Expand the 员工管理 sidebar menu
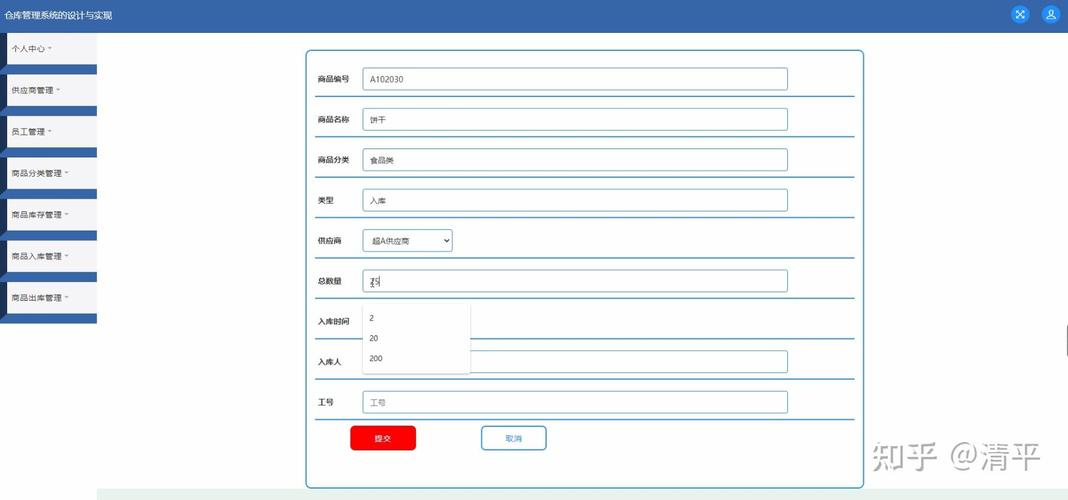 pos(52,131)
